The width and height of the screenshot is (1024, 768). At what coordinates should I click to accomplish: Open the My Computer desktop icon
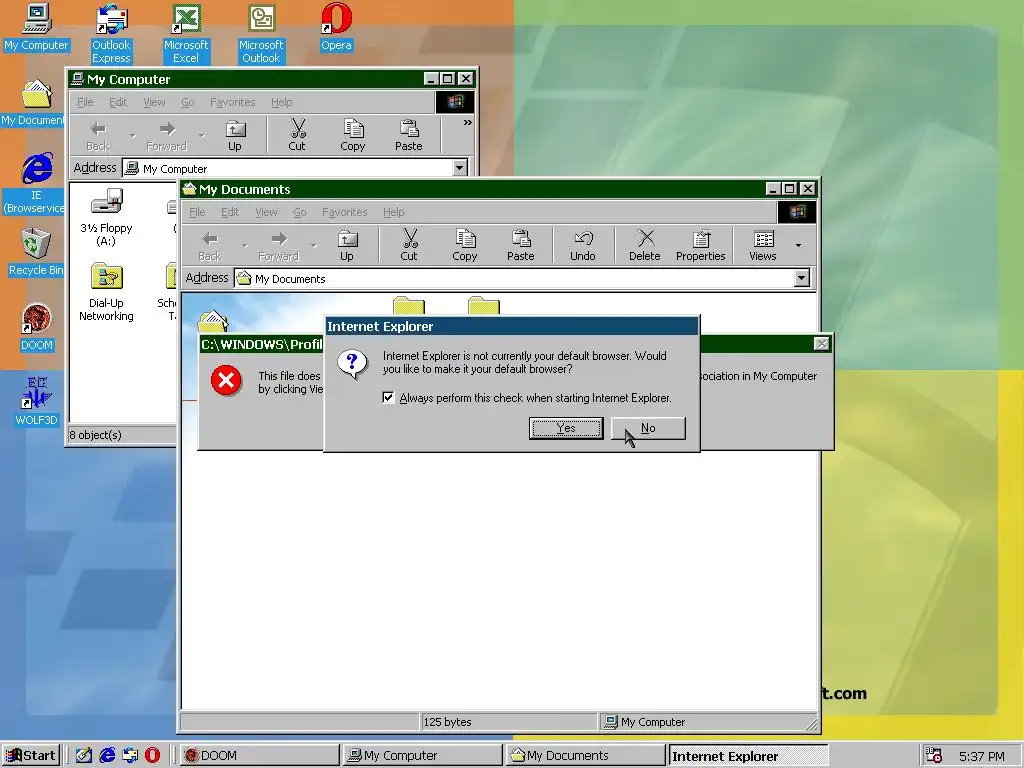36,27
